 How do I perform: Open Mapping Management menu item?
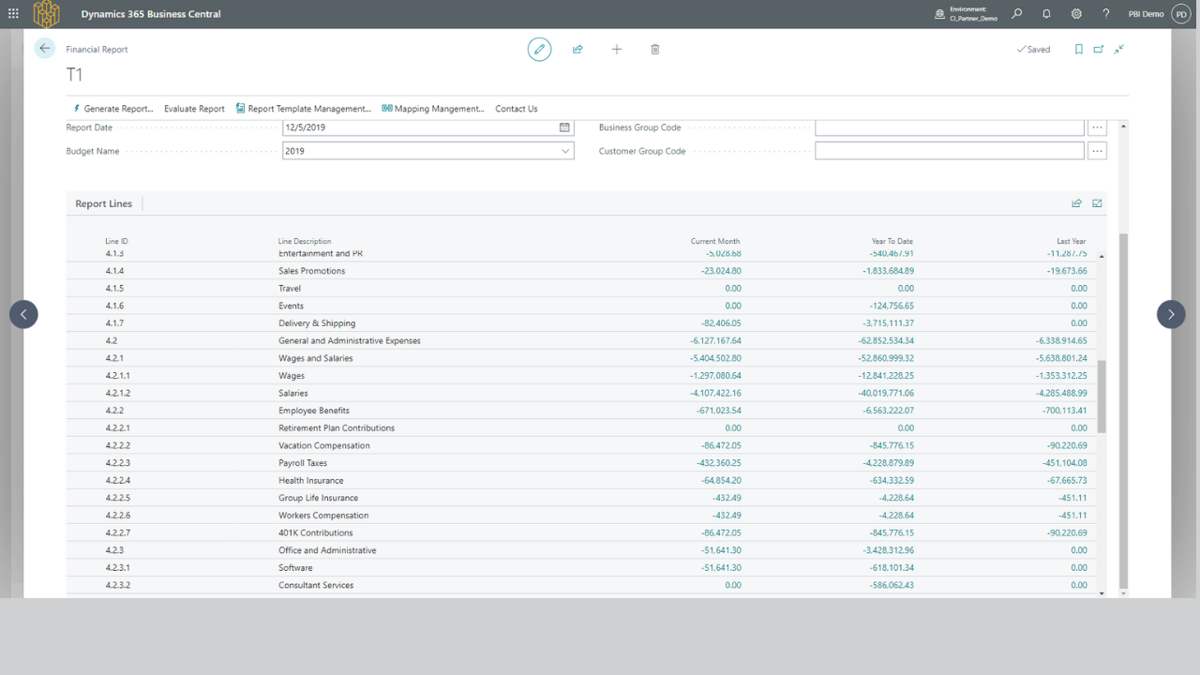pyautogui.click(x=432, y=109)
